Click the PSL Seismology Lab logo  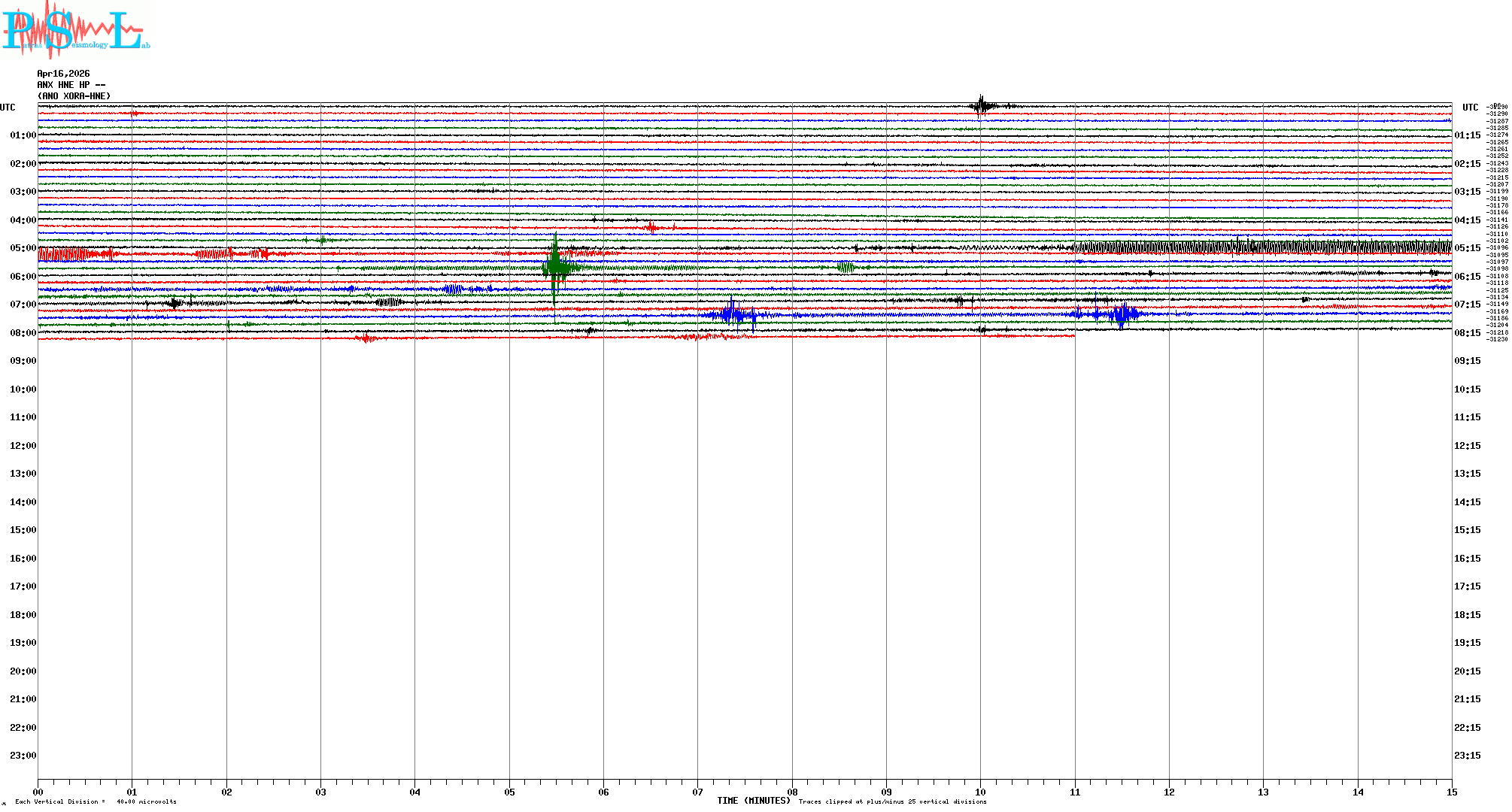(x=75, y=30)
